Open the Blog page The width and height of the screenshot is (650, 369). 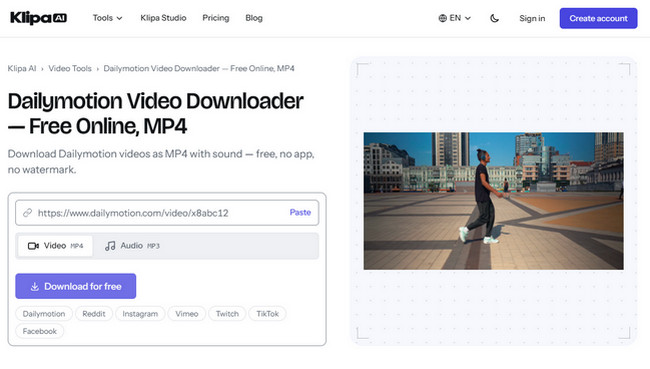254,18
